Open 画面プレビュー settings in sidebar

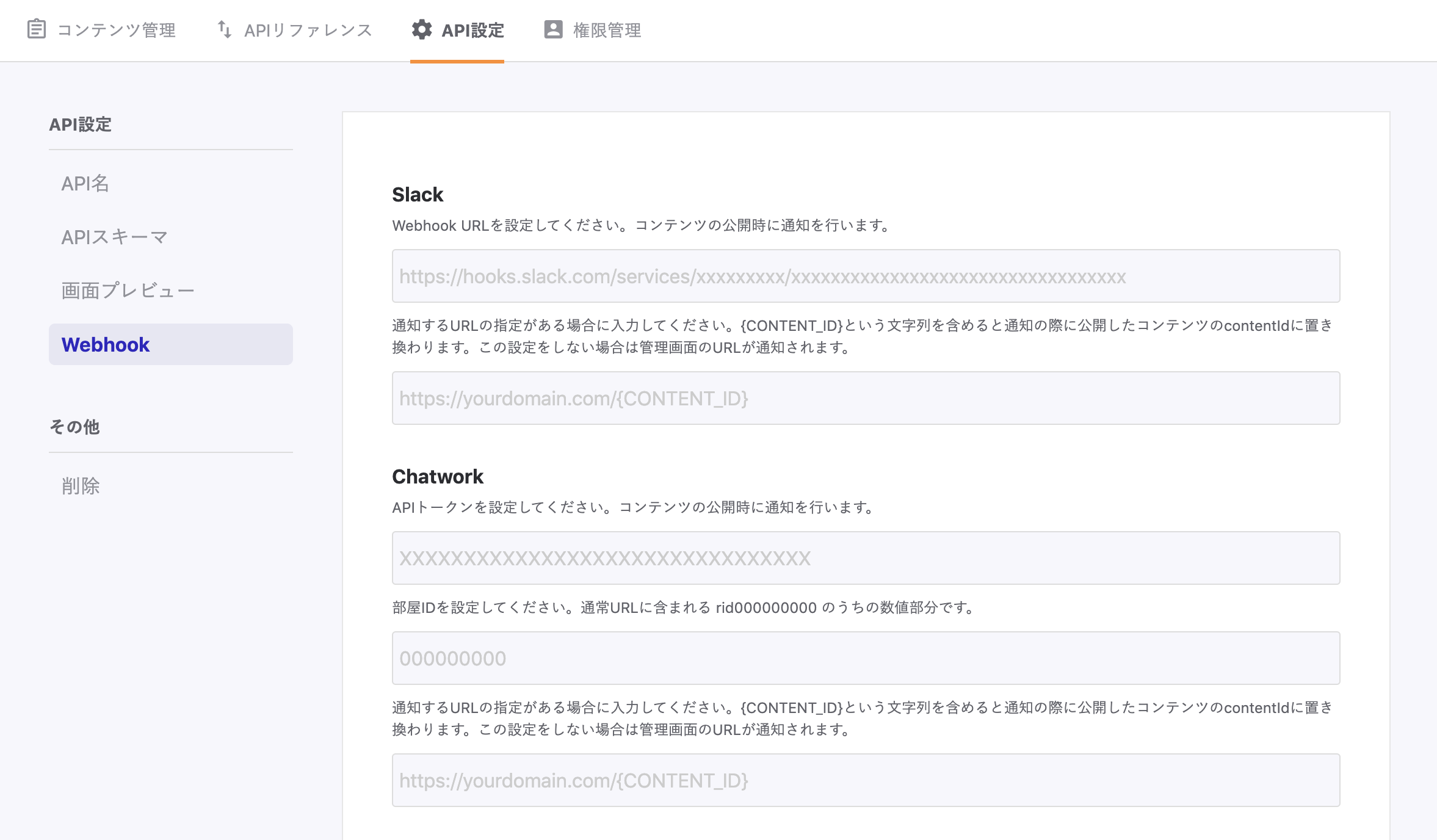128,291
